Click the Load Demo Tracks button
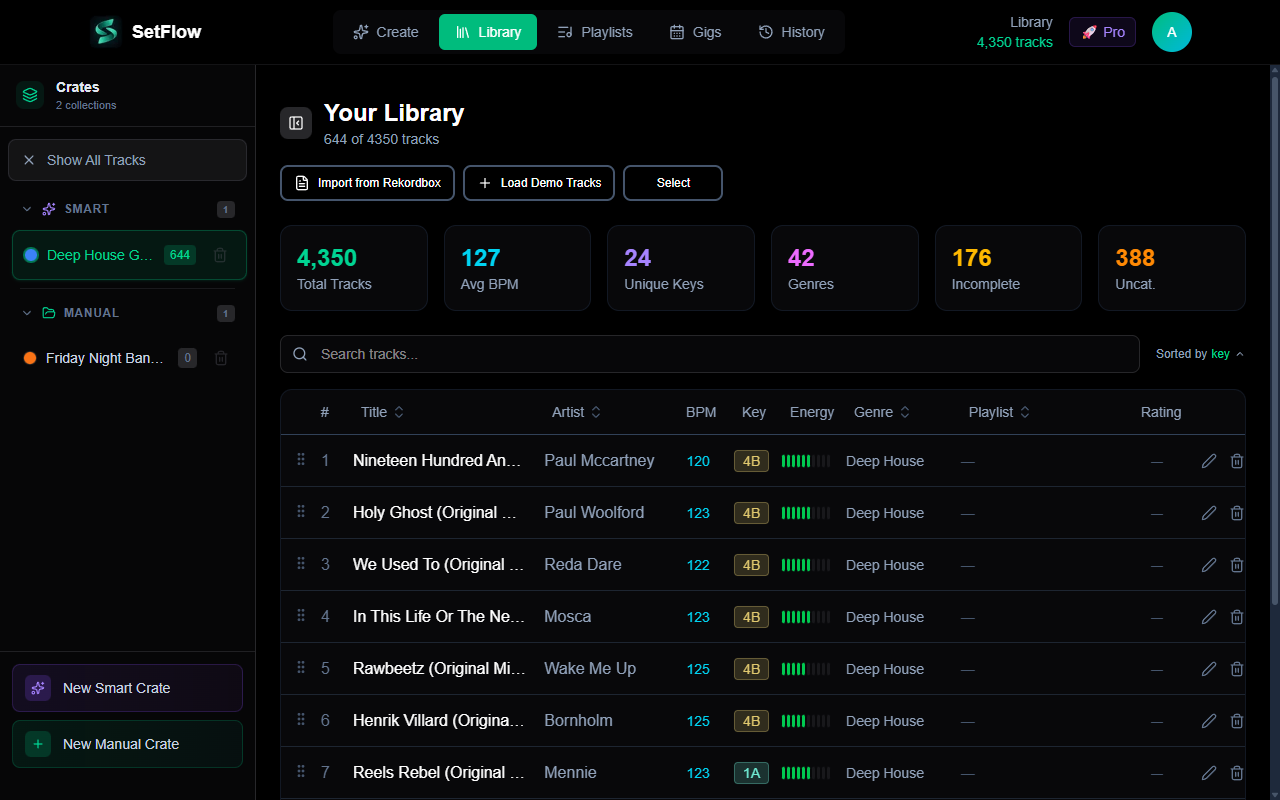This screenshot has height=800, width=1280. (x=538, y=182)
